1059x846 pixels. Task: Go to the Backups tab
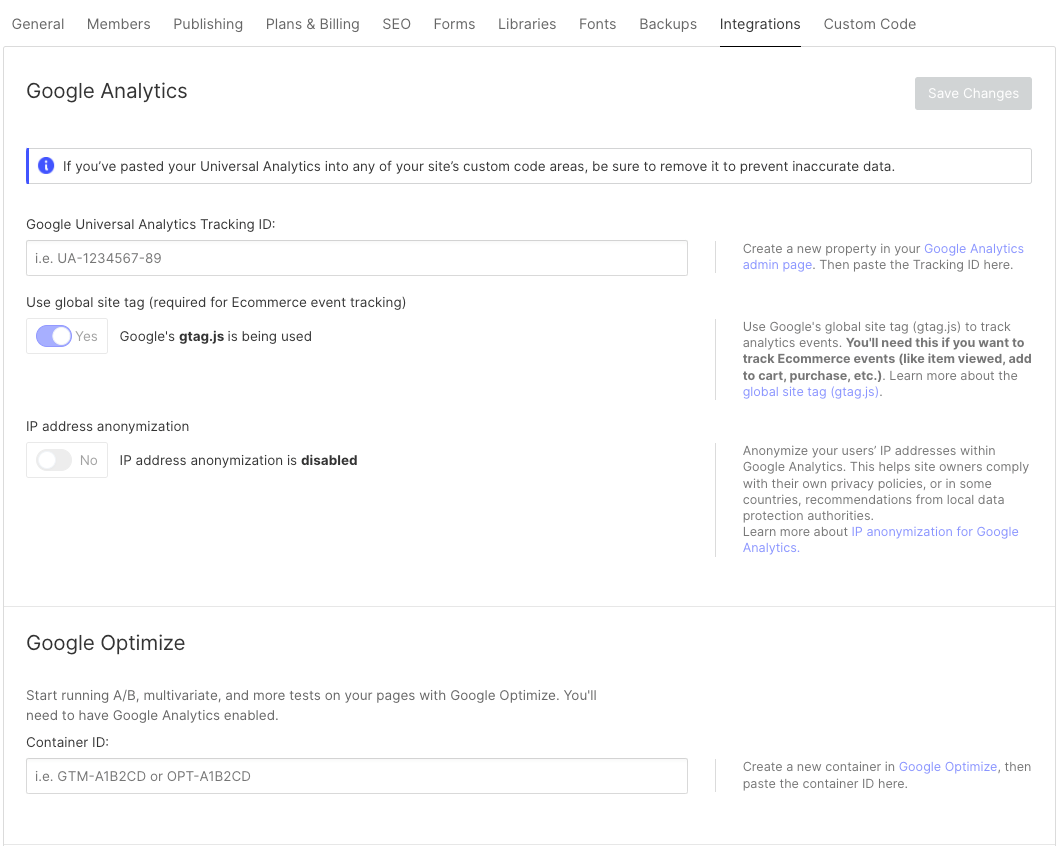(x=668, y=24)
